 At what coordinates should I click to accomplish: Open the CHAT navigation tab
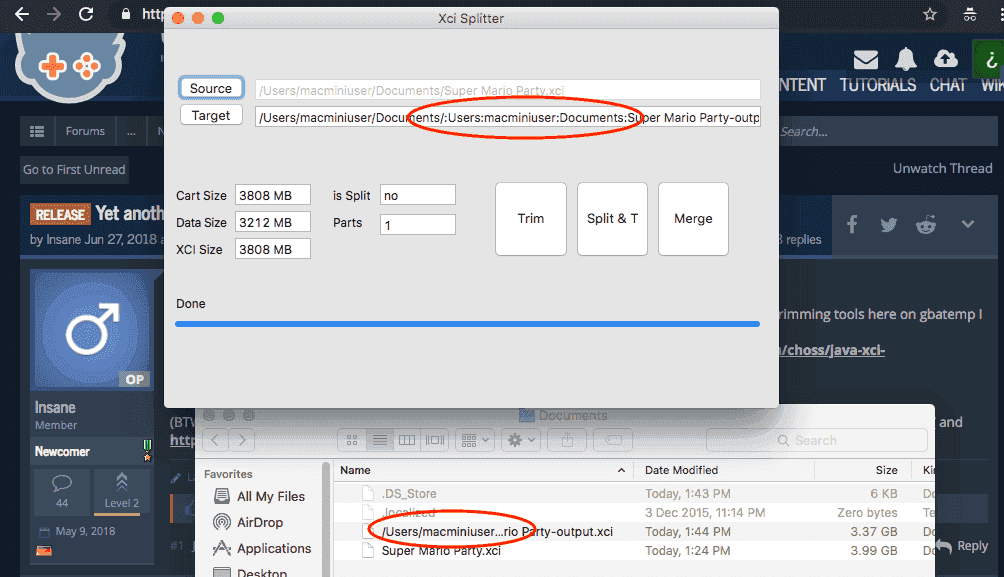click(x=948, y=85)
